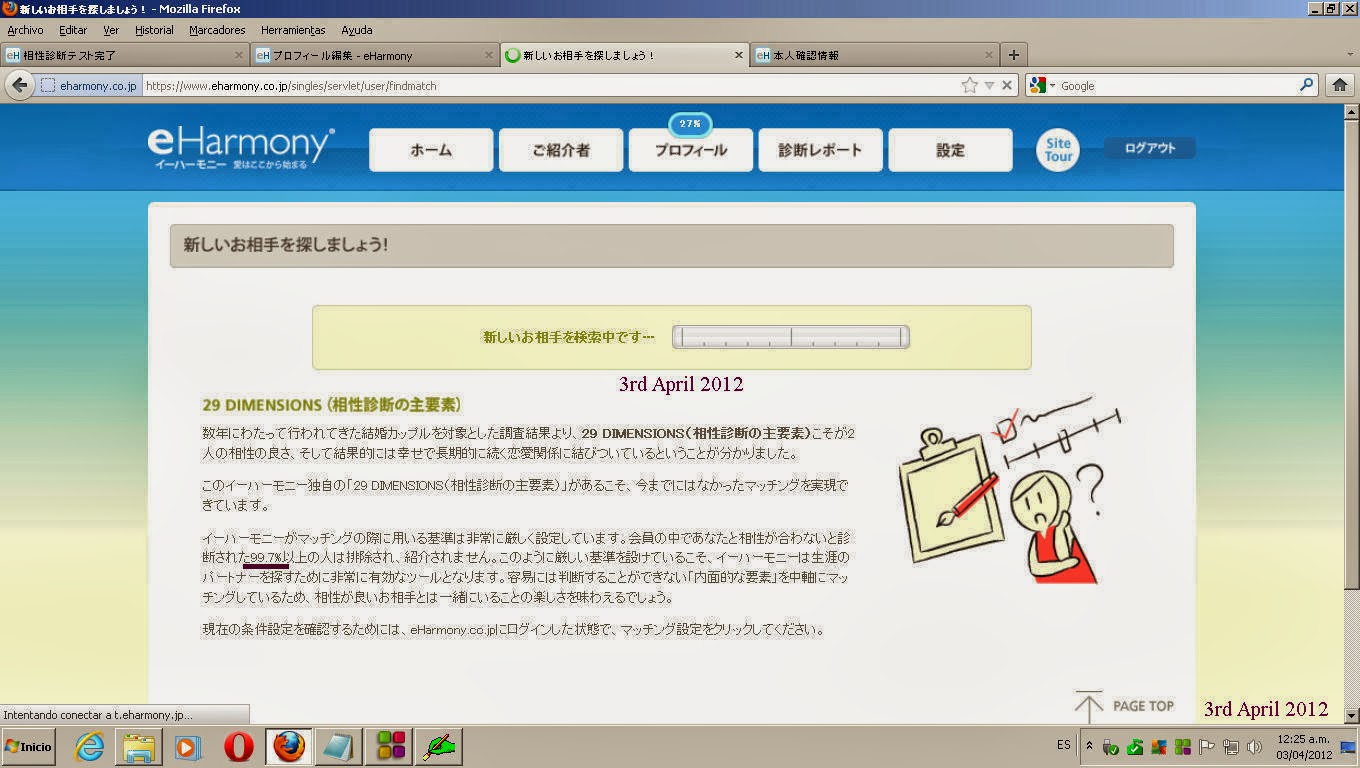
Task: Open the Herramientas menu
Action: 293,30
